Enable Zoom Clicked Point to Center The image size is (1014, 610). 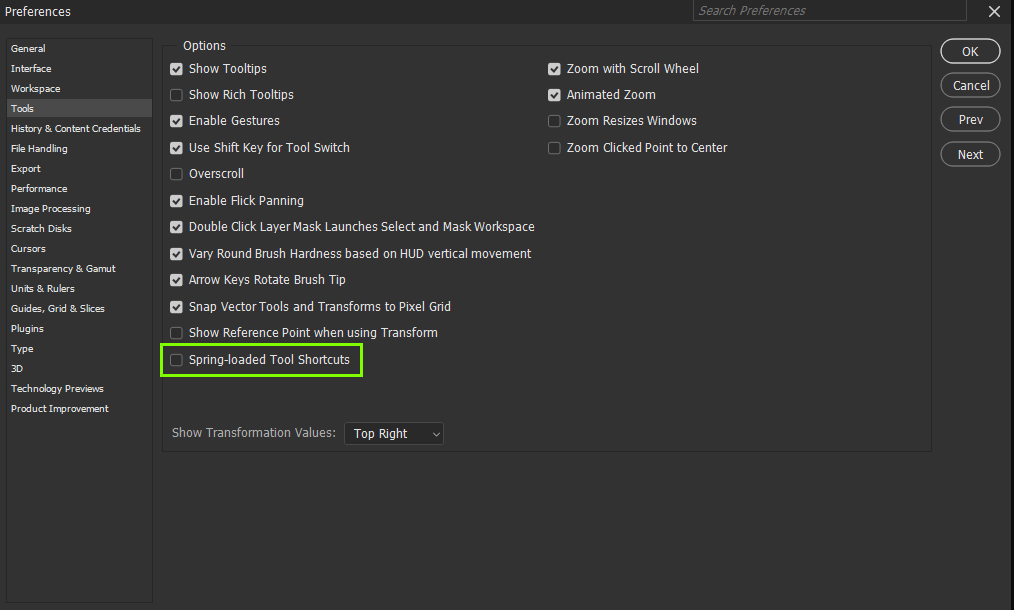[554, 147]
